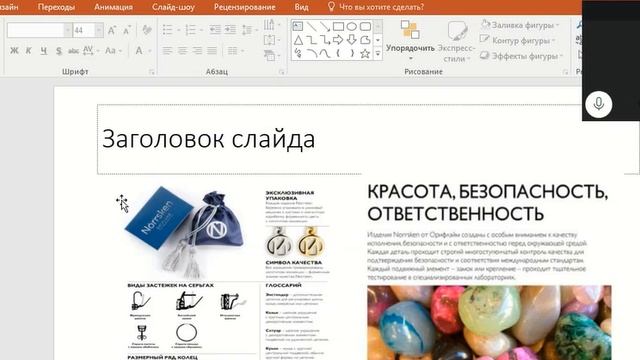
Task: Select the oval shape
Action: pyautogui.click(x=352, y=27)
